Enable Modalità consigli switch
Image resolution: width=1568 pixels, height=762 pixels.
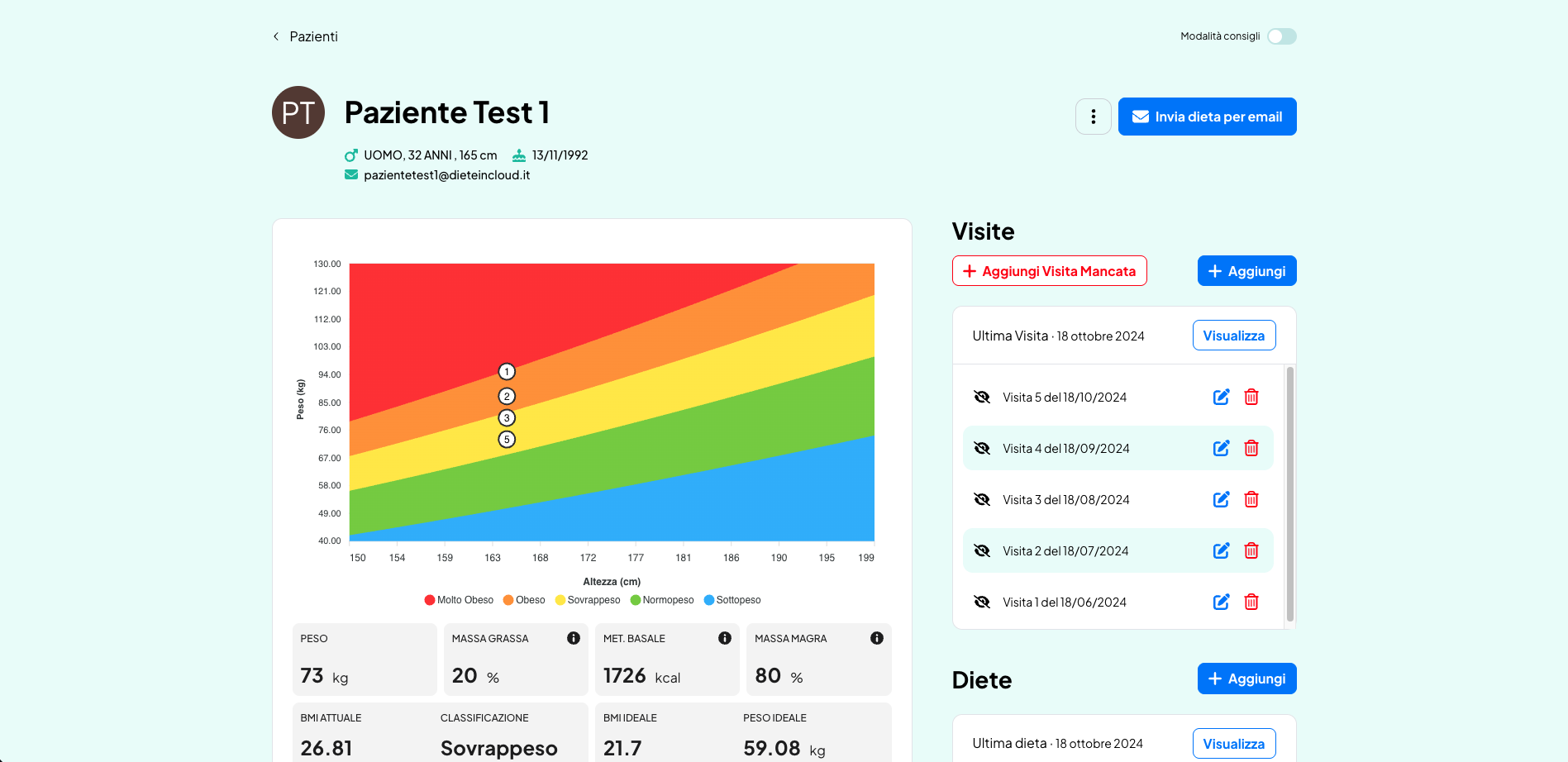(x=1282, y=36)
